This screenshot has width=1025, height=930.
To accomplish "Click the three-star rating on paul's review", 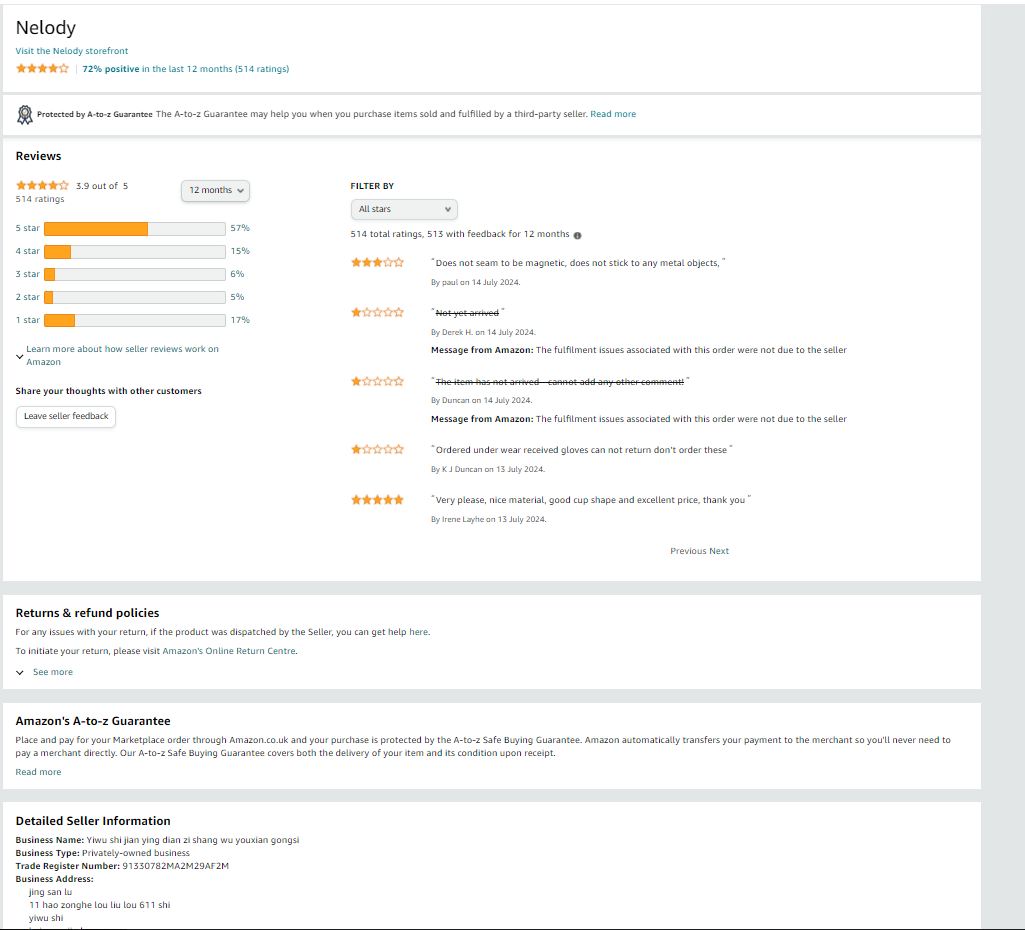I will [377, 263].
